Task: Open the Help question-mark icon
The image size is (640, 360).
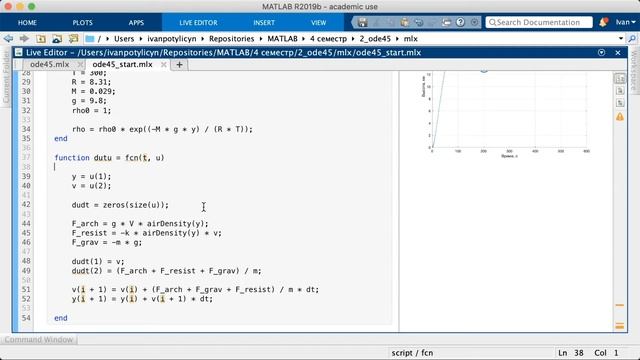Action: click(460, 22)
